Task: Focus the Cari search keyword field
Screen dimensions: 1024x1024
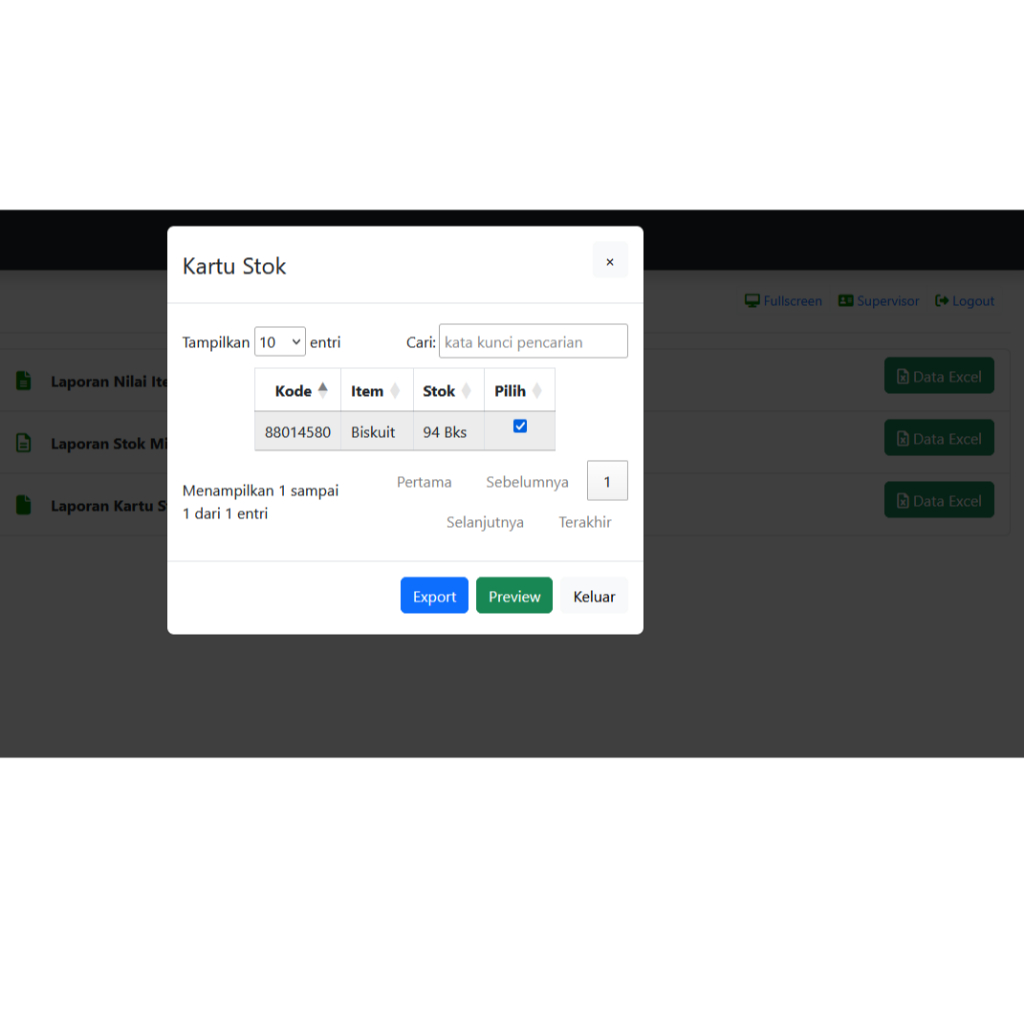Action: (x=534, y=341)
